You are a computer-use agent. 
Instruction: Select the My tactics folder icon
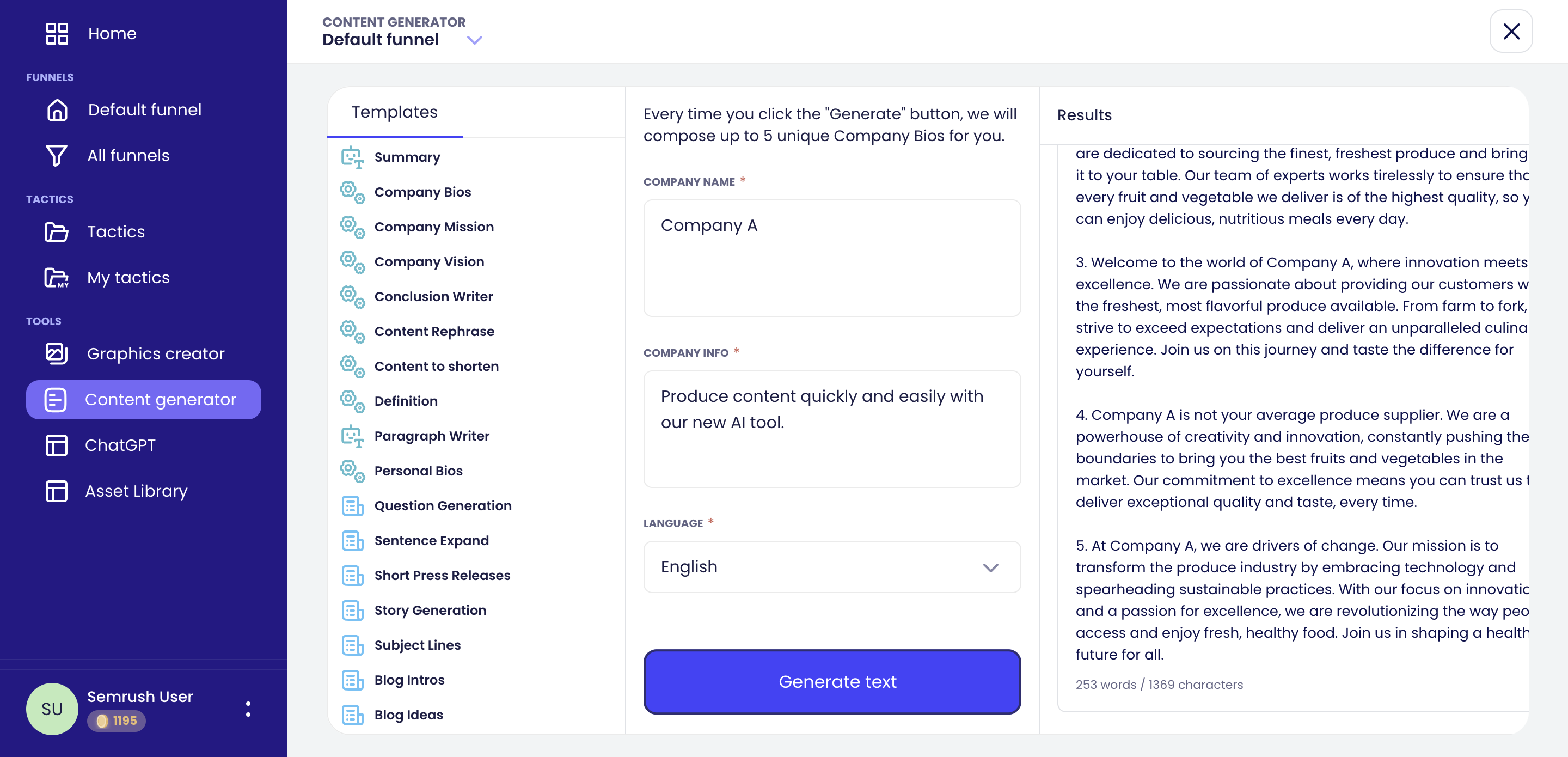click(57, 278)
